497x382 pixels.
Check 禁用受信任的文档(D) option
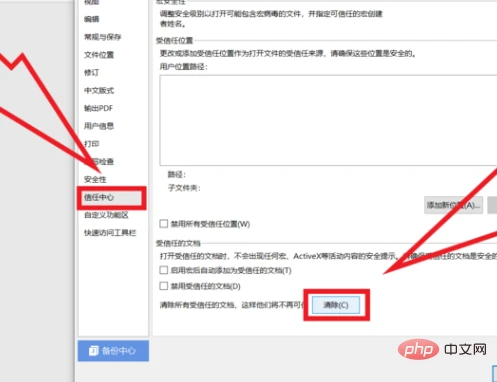[164, 286]
